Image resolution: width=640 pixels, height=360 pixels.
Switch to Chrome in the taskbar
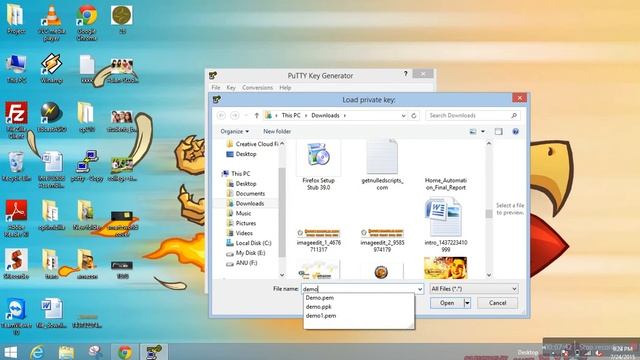125,352
